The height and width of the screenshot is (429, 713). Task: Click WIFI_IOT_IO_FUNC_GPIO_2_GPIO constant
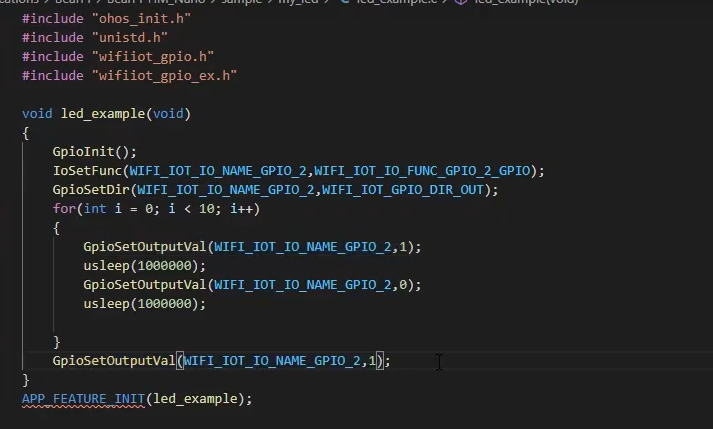[x=422, y=171]
